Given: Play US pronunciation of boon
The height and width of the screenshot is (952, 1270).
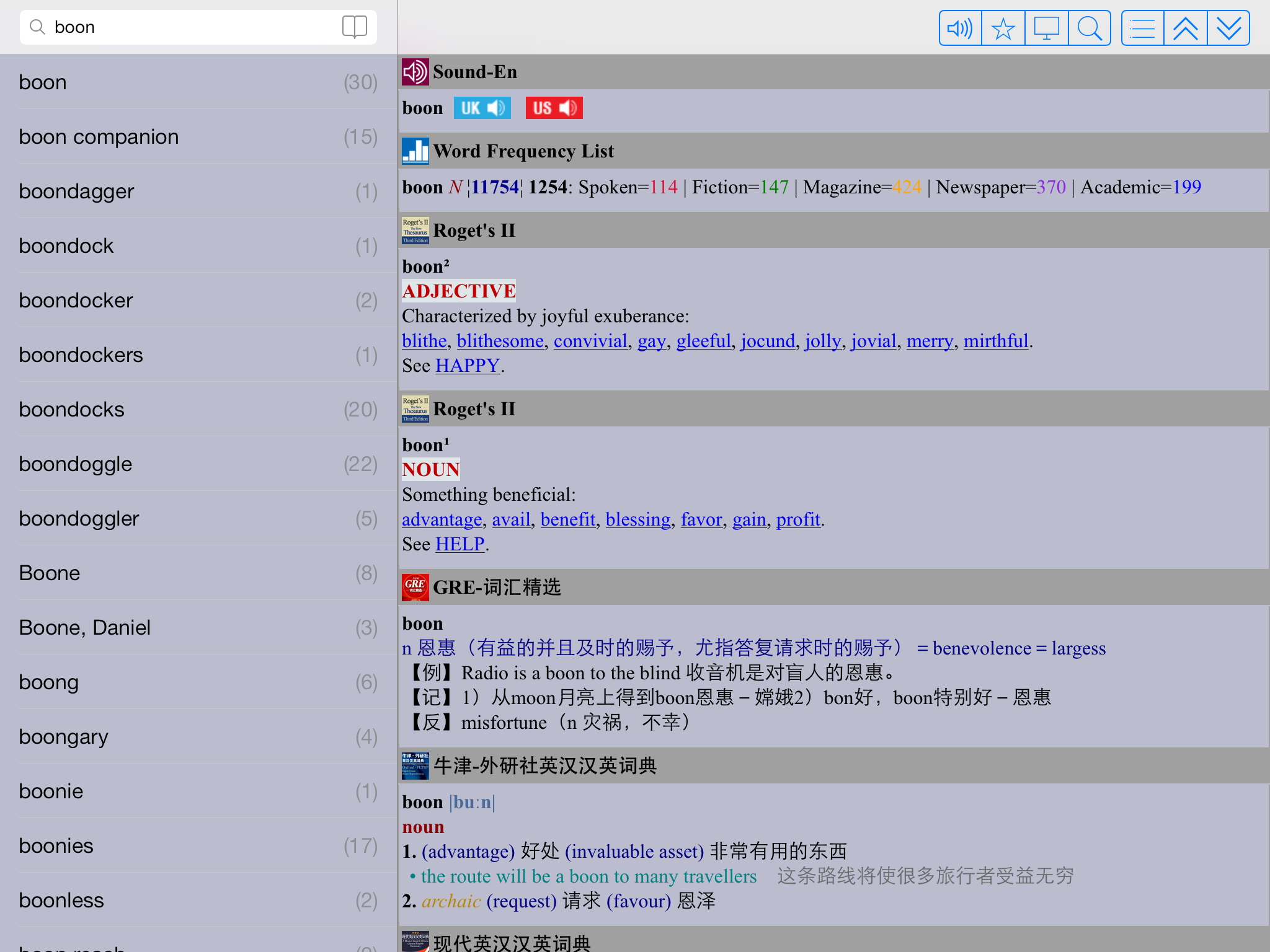Looking at the screenshot, I should tap(554, 108).
